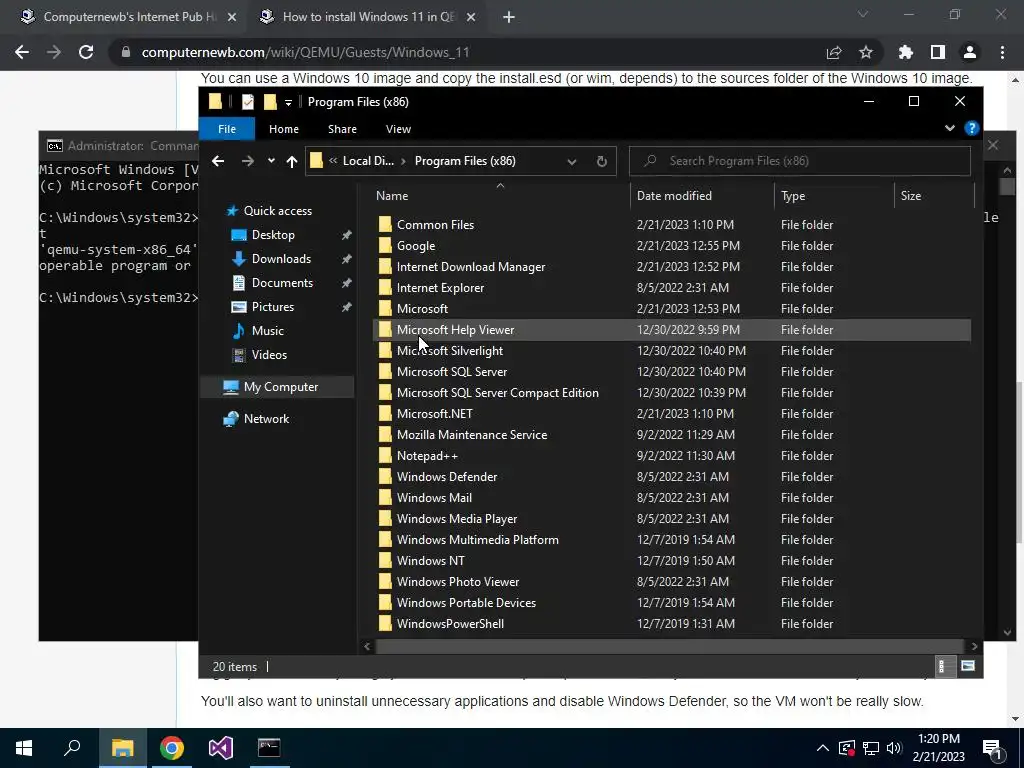
Task: Select the Notepad++ folder icon
Action: pyautogui.click(x=385, y=456)
